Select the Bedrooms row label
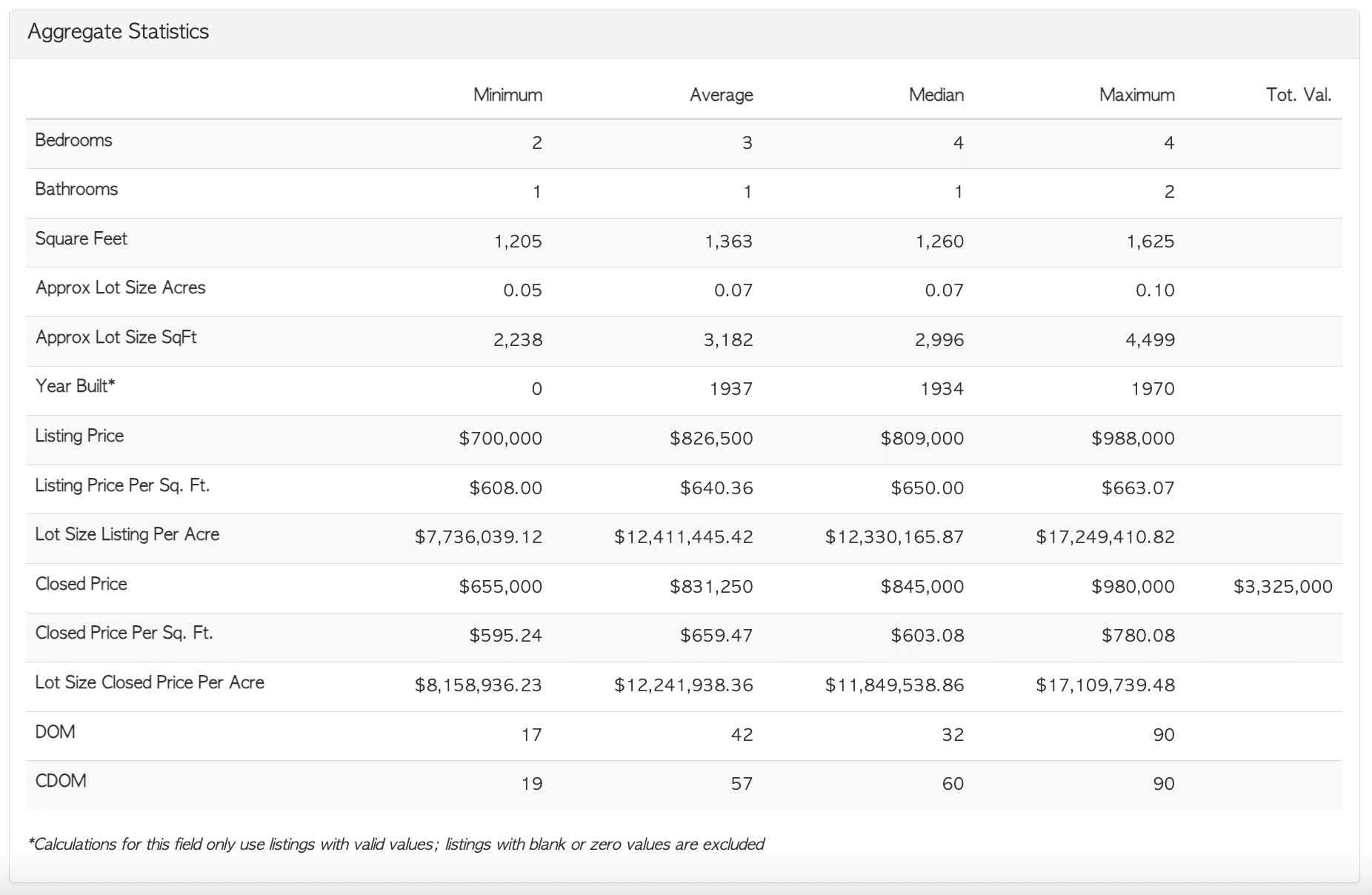The image size is (1372, 895). (x=74, y=140)
